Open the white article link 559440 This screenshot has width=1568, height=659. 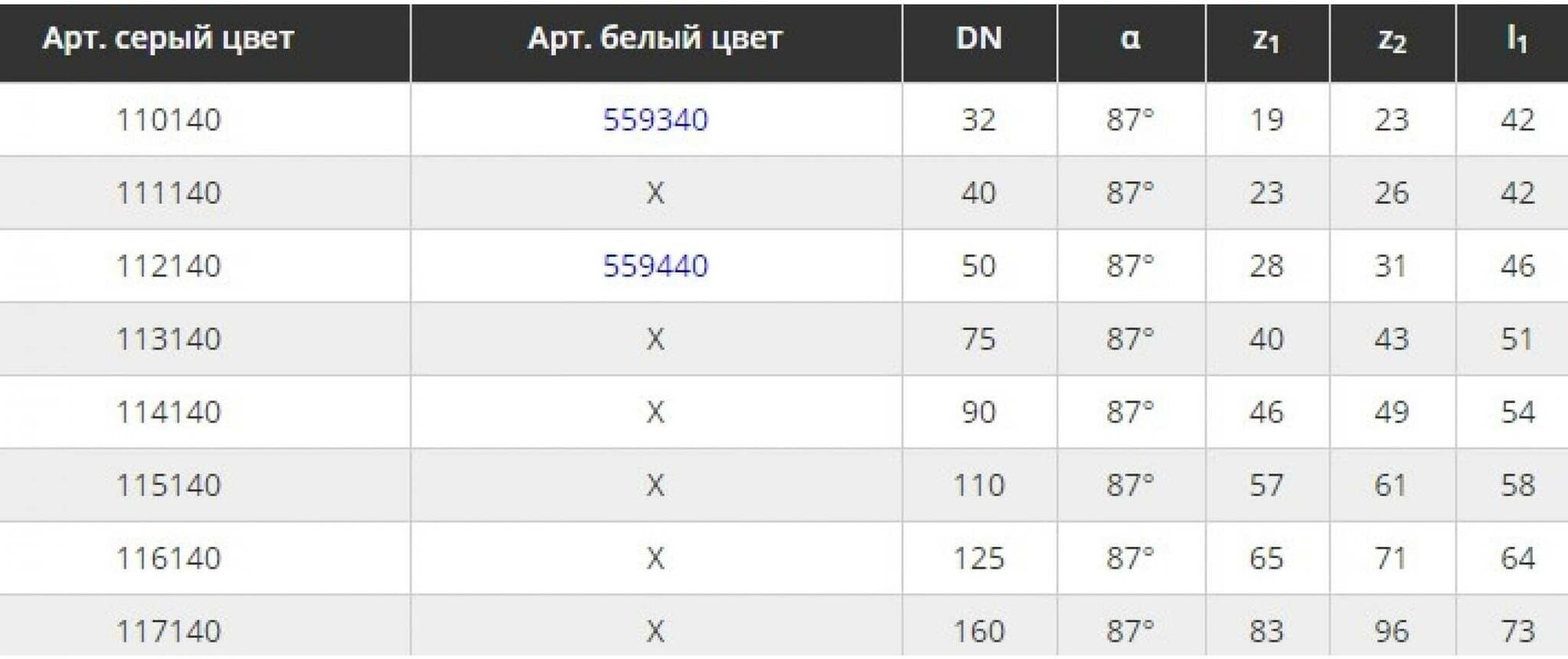point(655,266)
